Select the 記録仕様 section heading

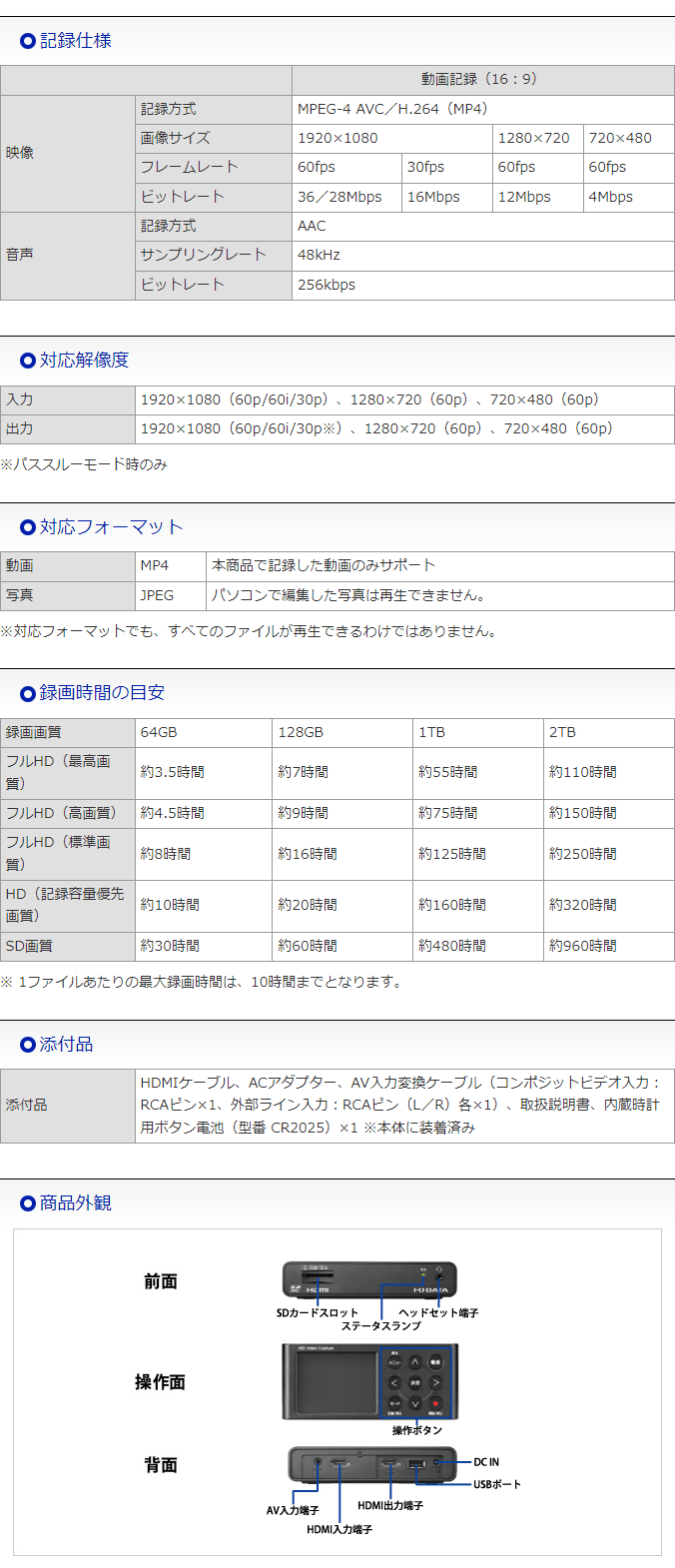[x=76, y=41]
